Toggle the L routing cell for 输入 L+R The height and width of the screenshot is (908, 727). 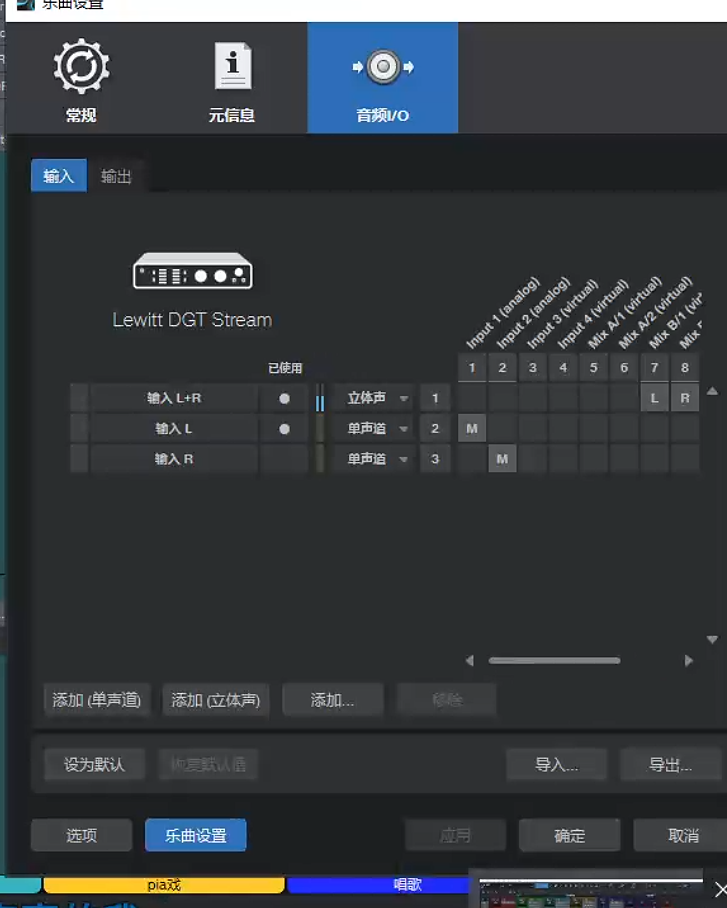pos(655,398)
